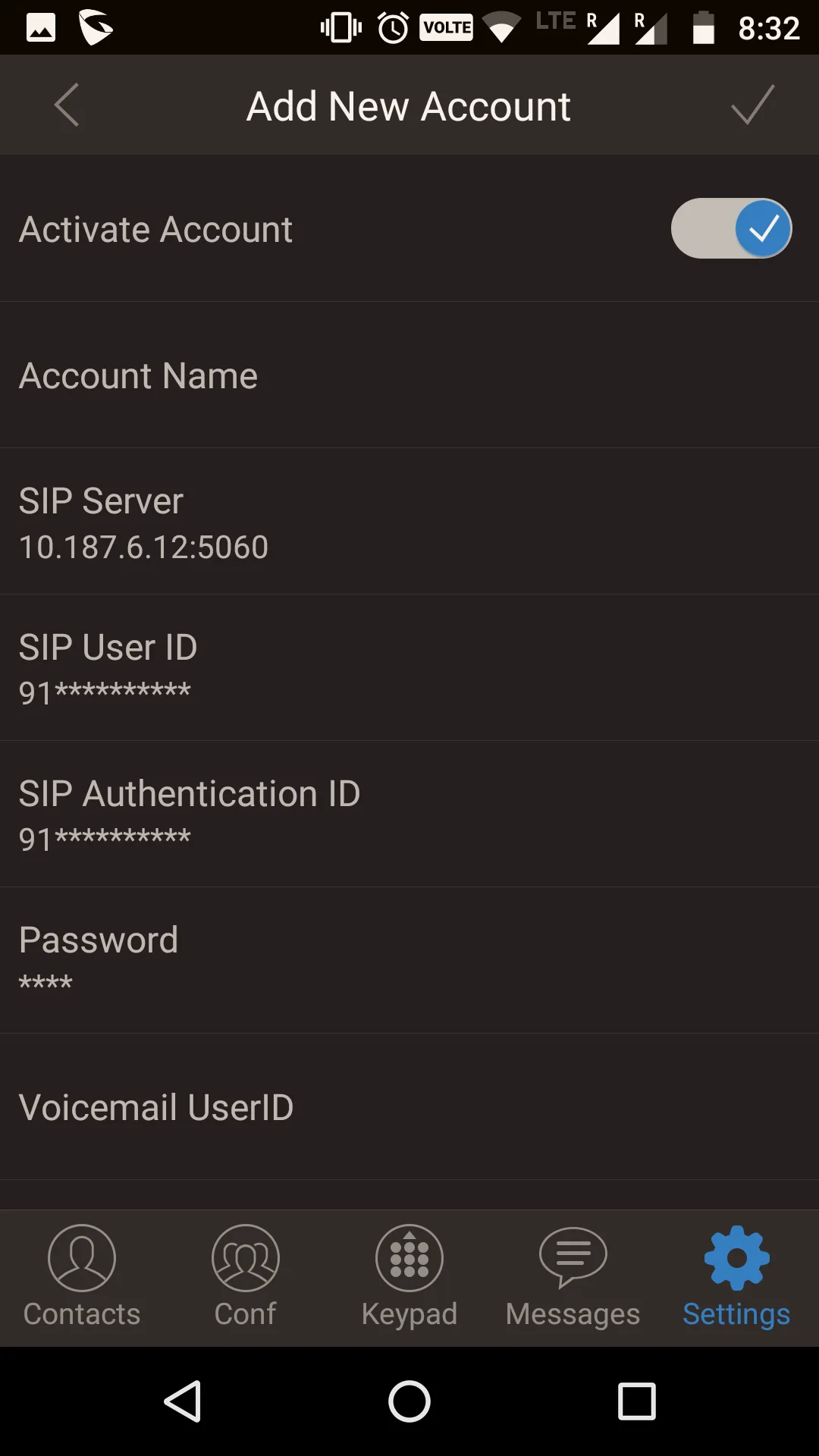Open the Keypad dial icon

pos(409,1259)
